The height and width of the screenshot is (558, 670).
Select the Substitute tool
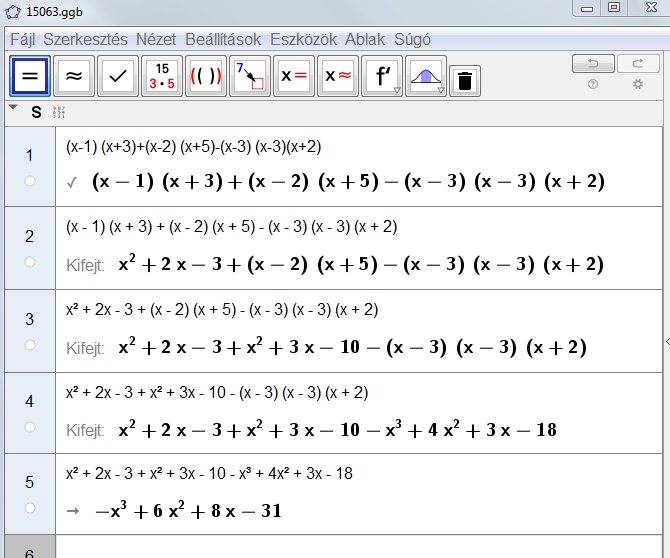pyautogui.click(x=250, y=76)
